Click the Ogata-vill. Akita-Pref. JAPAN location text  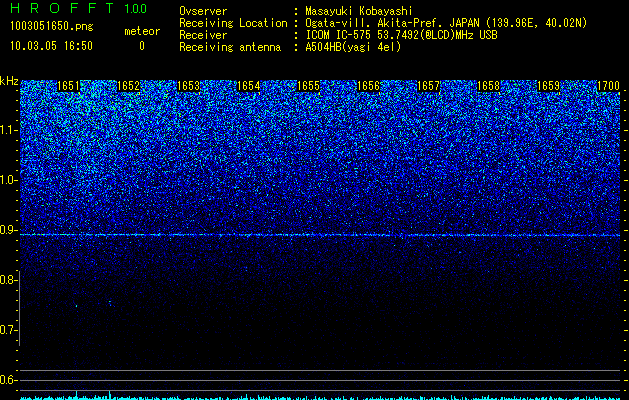tap(446, 23)
